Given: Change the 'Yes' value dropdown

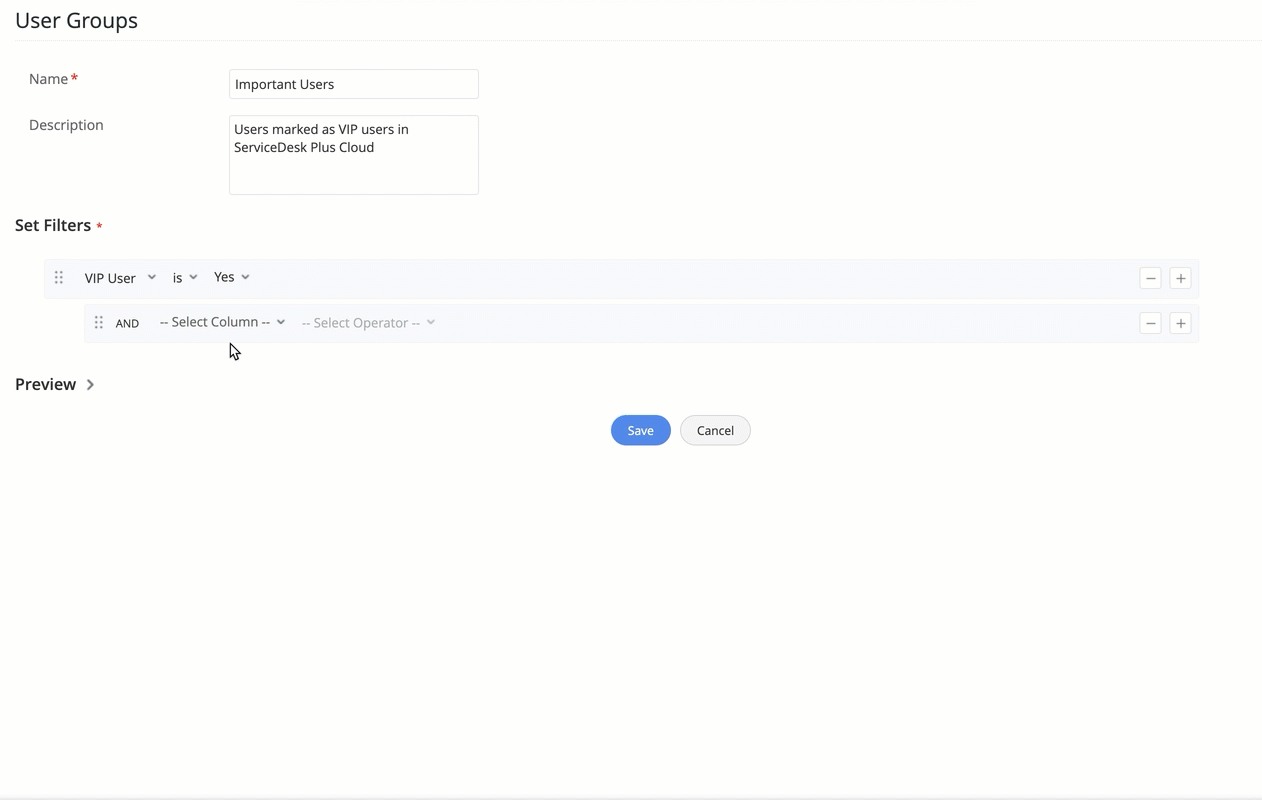Looking at the screenshot, I should click(231, 277).
